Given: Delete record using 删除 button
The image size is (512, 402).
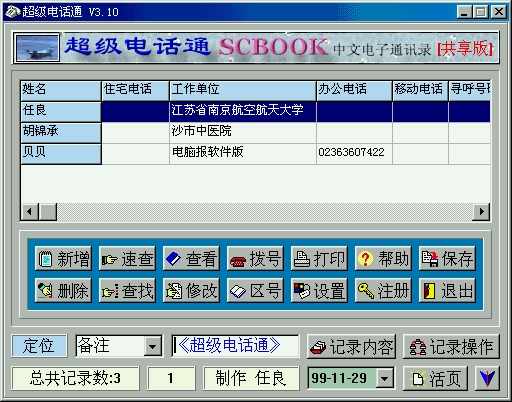Looking at the screenshot, I should pyautogui.click(x=63, y=290).
